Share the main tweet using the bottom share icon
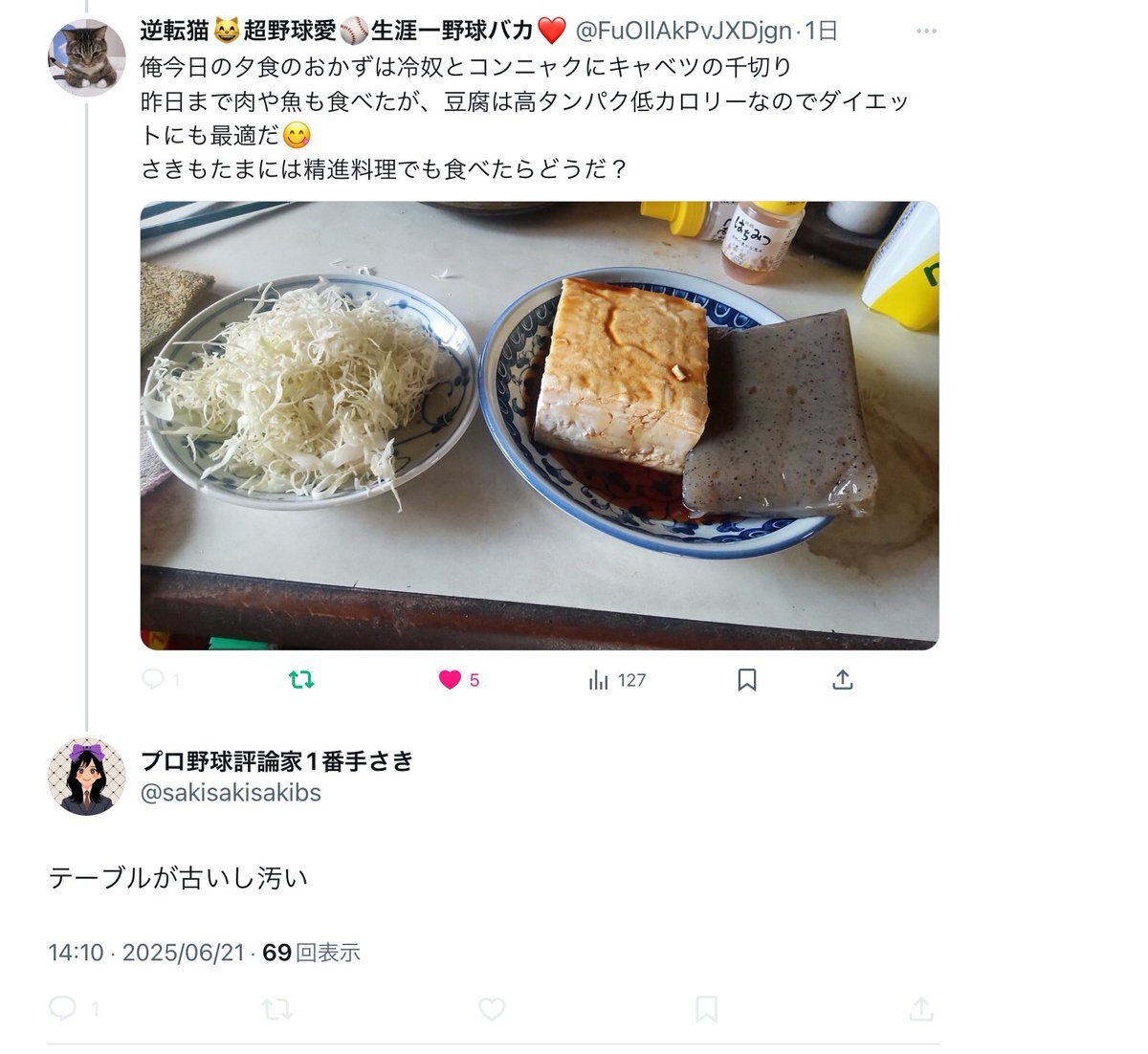 [920, 1008]
